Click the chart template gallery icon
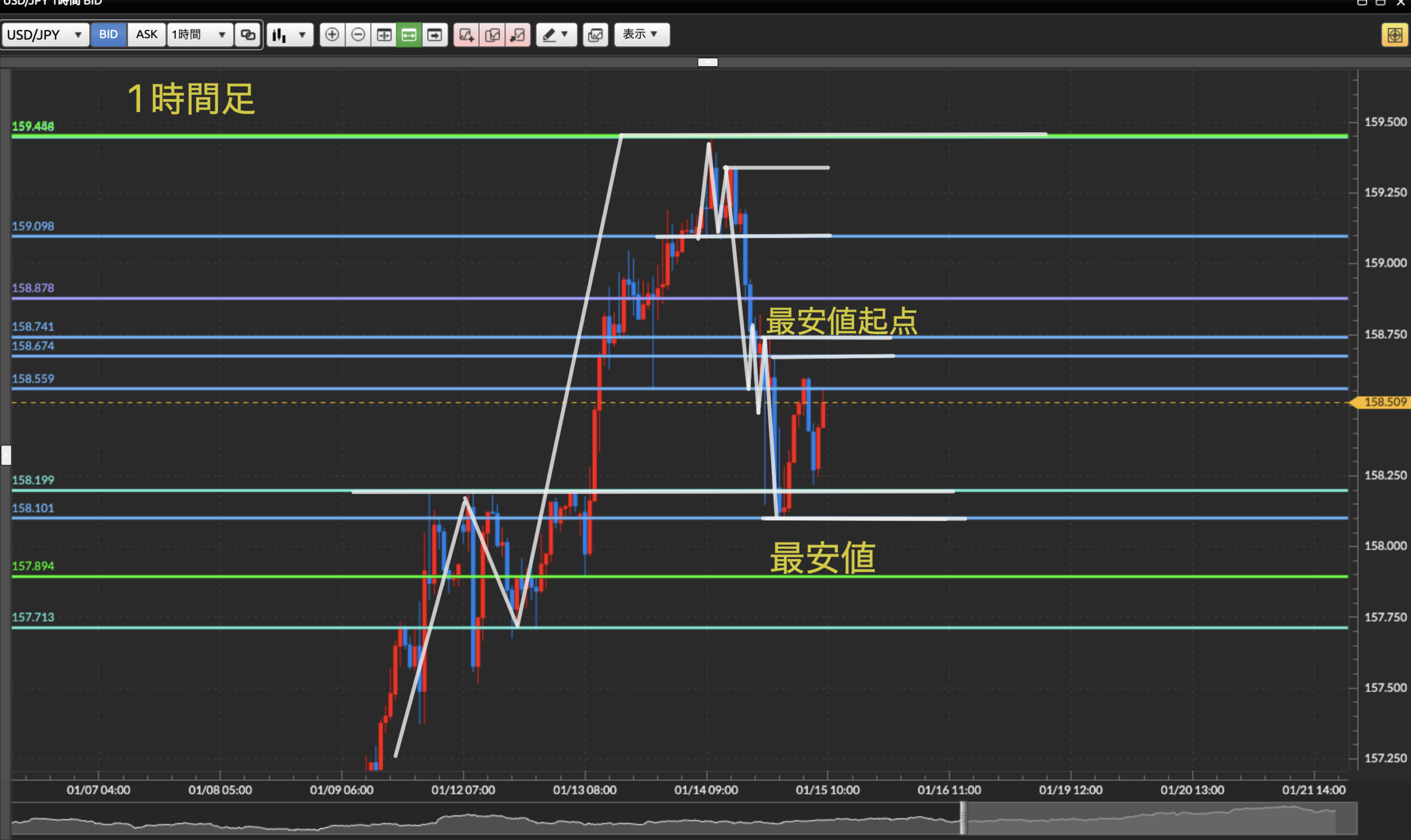The image size is (1411, 840). pos(595,35)
